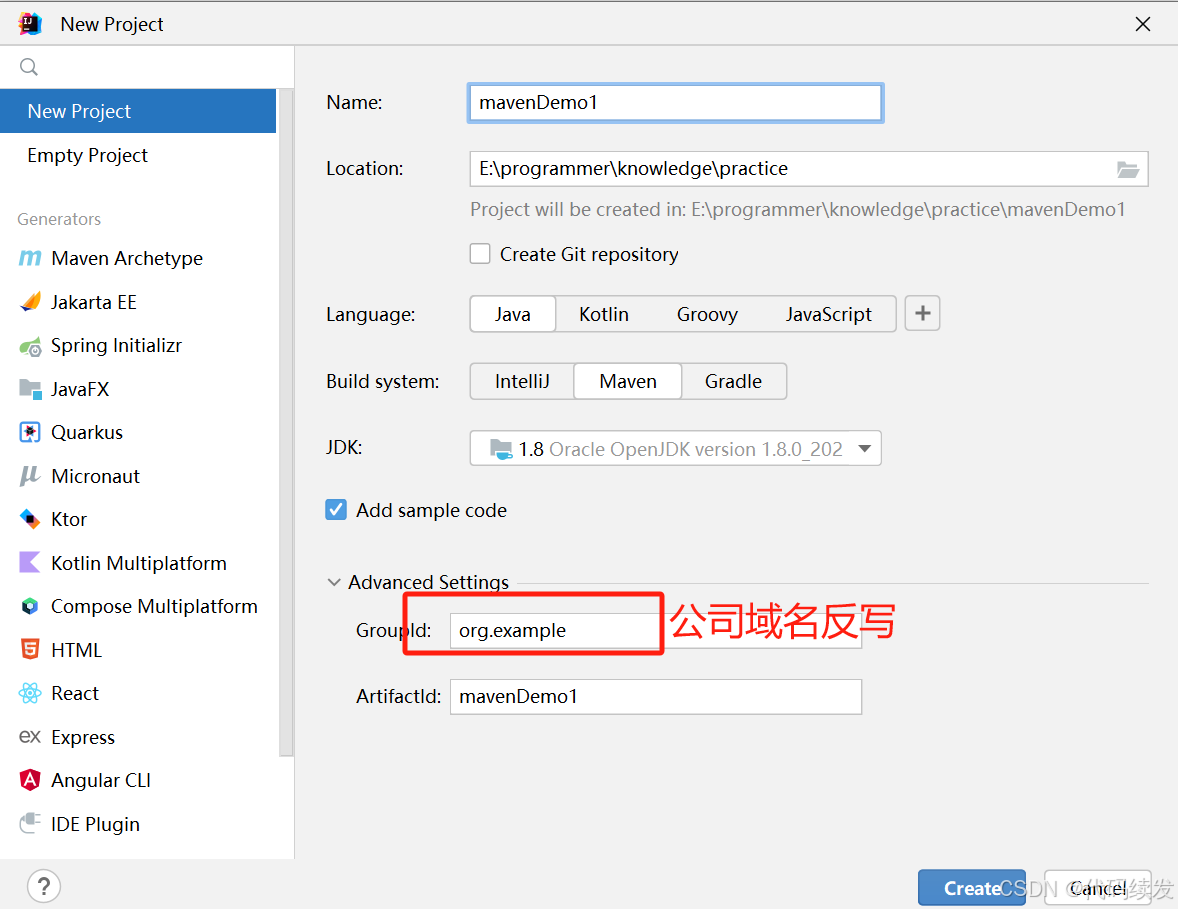Screen dimensions: 1178x909
Task: Select Jakarta EE generator label
Action: pyautogui.click(x=93, y=302)
